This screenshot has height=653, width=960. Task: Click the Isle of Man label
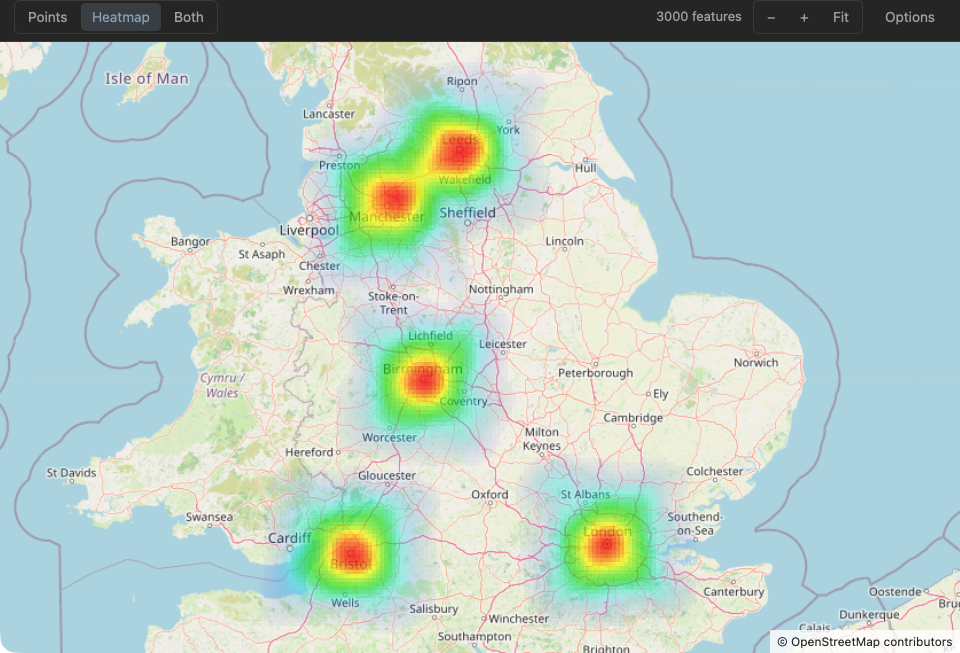tap(146, 78)
